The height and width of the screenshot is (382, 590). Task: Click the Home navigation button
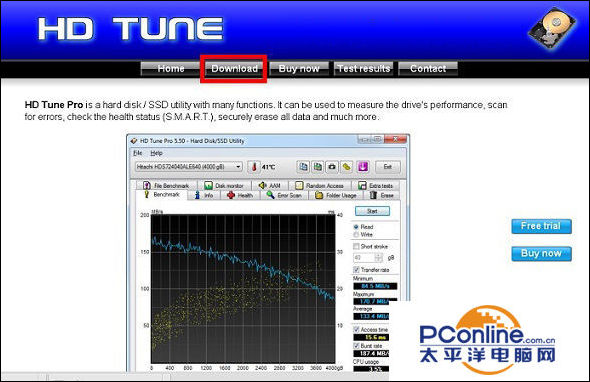point(170,68)
